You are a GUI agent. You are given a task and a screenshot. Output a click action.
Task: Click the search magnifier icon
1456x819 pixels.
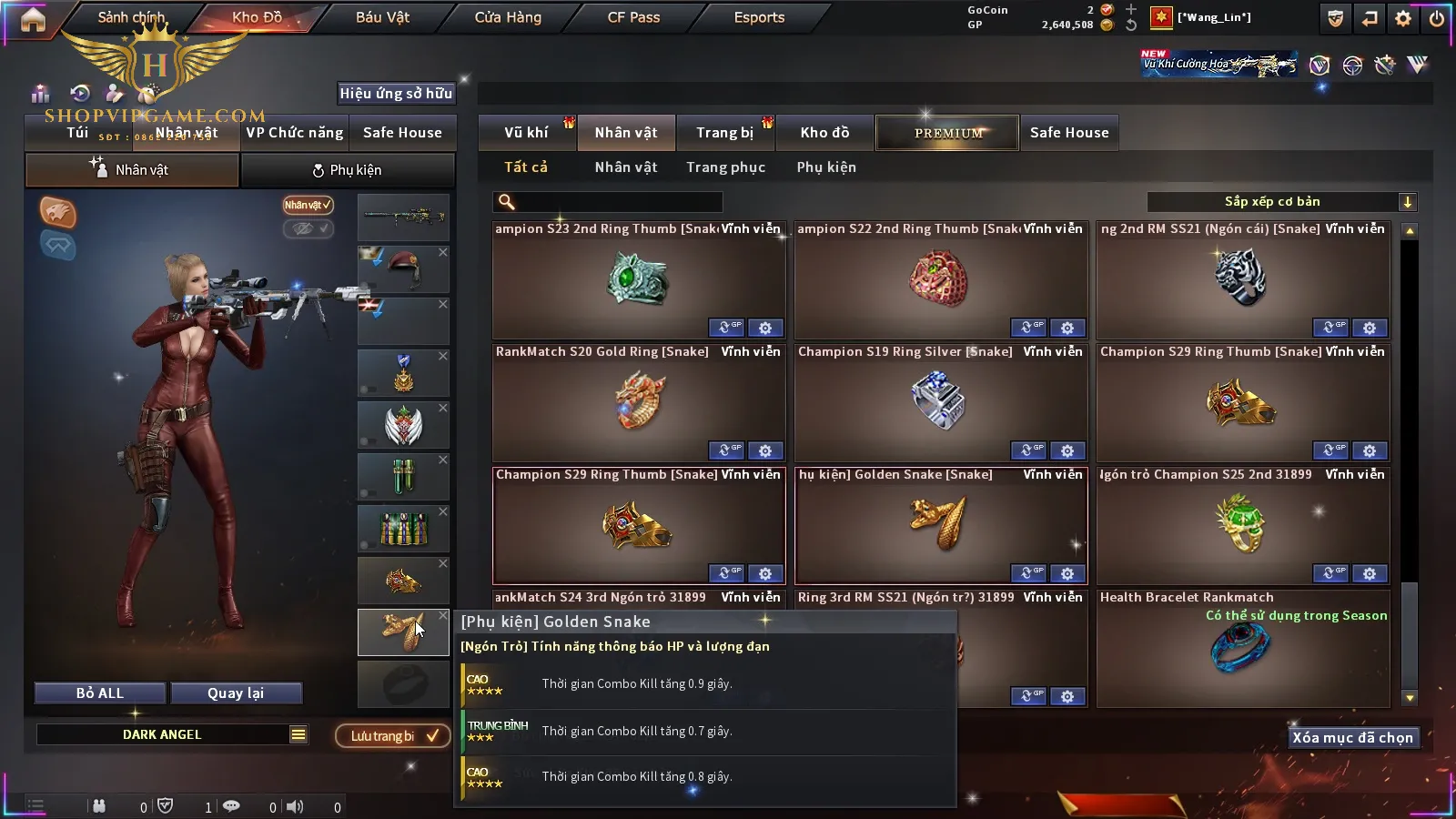click(x=507, y=202)
